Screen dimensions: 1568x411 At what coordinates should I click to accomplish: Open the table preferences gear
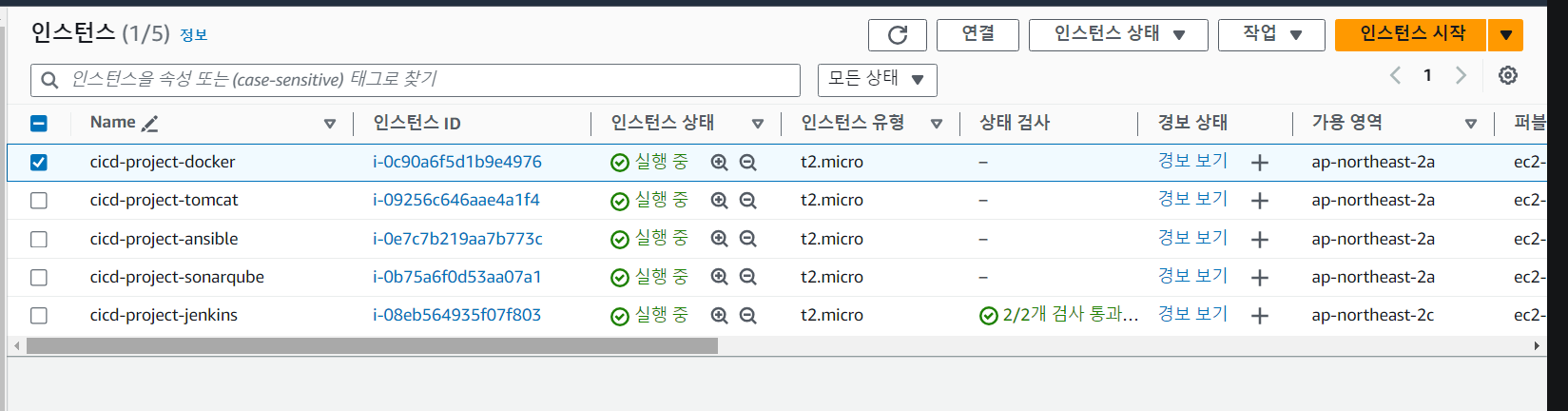pyautogui.click(x=1508, y=75)
